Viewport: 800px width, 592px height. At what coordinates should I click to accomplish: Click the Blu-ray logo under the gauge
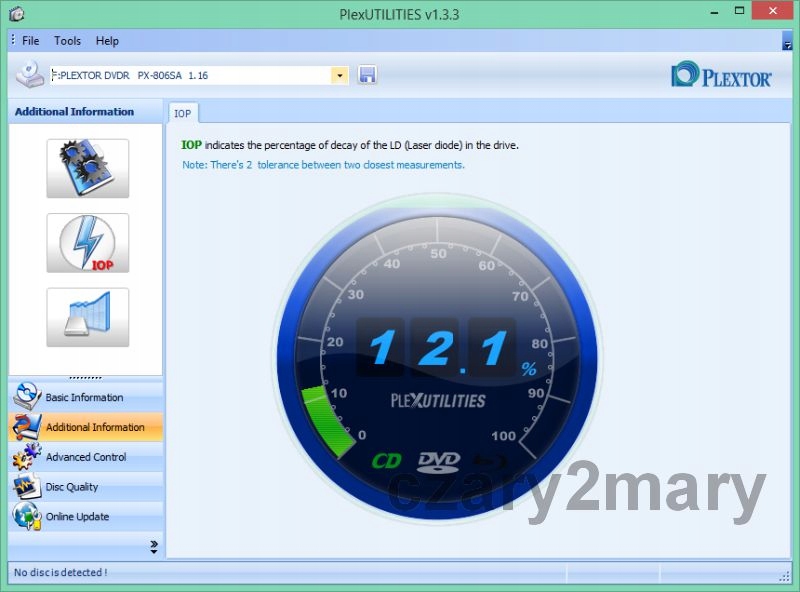click(x=489, y=461)
